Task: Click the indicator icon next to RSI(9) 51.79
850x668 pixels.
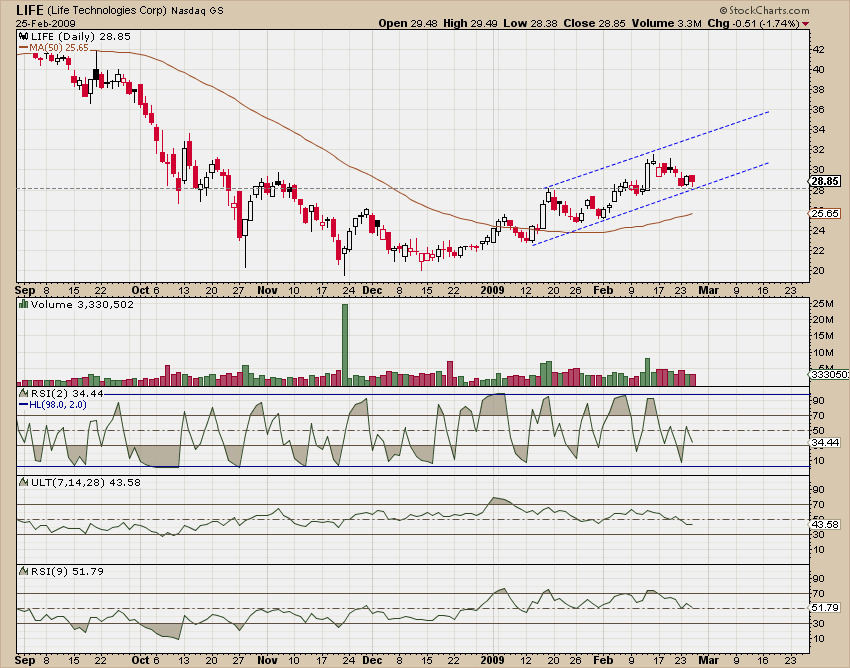Action: 23,571
